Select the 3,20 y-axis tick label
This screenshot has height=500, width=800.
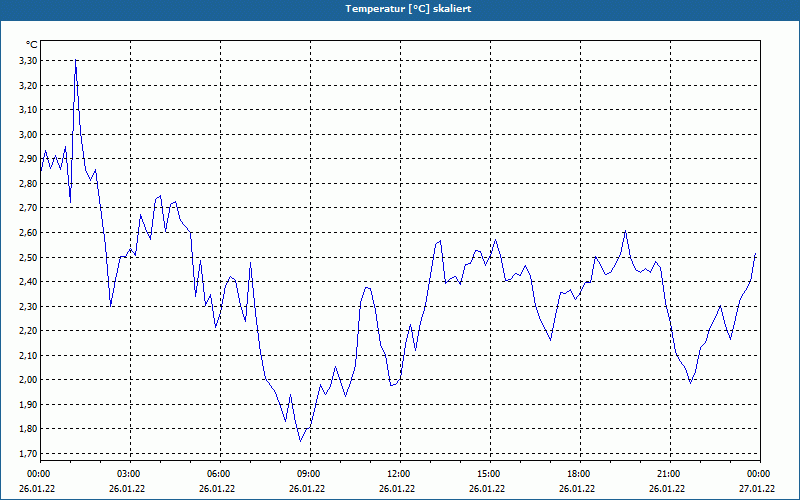[28, 86]
